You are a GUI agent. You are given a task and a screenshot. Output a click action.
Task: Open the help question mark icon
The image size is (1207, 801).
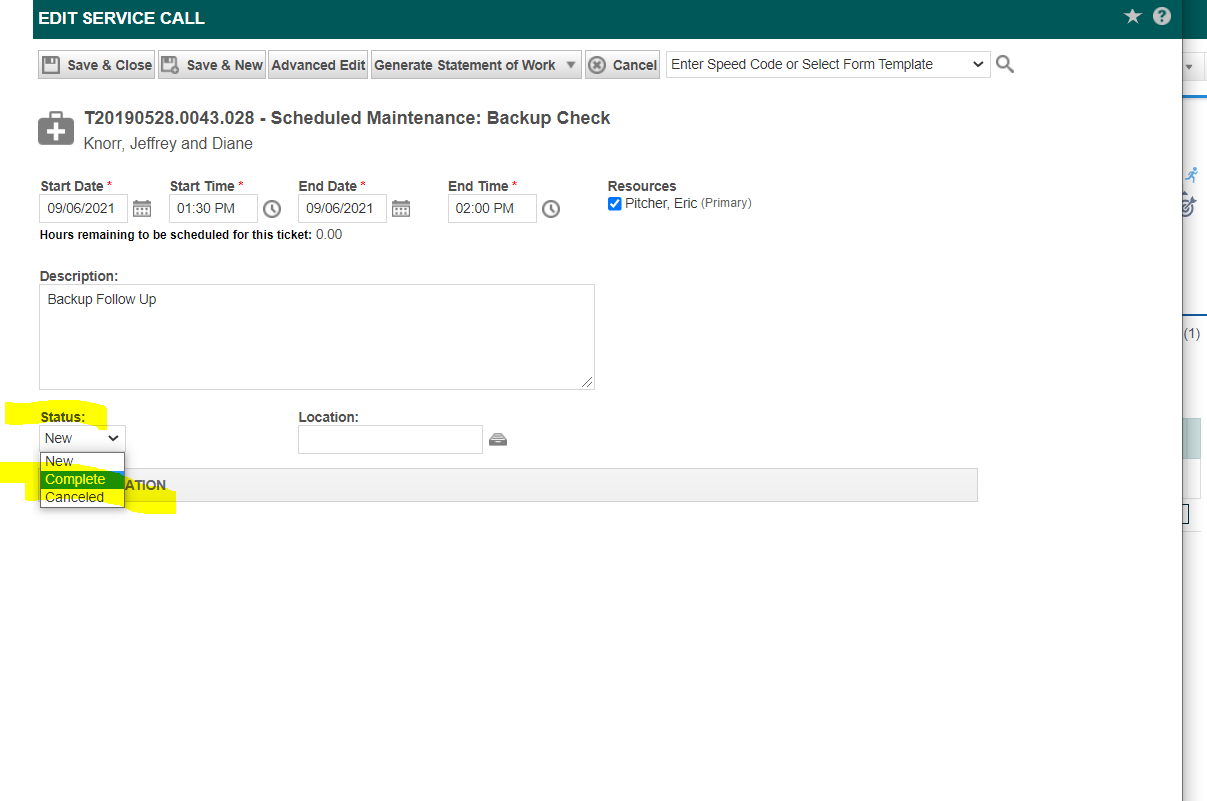[x=1161, y=16]
